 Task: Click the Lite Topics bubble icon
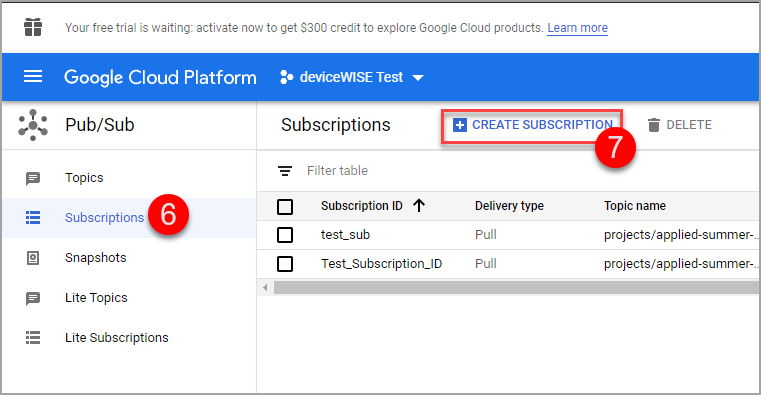[x=33, y=298]
